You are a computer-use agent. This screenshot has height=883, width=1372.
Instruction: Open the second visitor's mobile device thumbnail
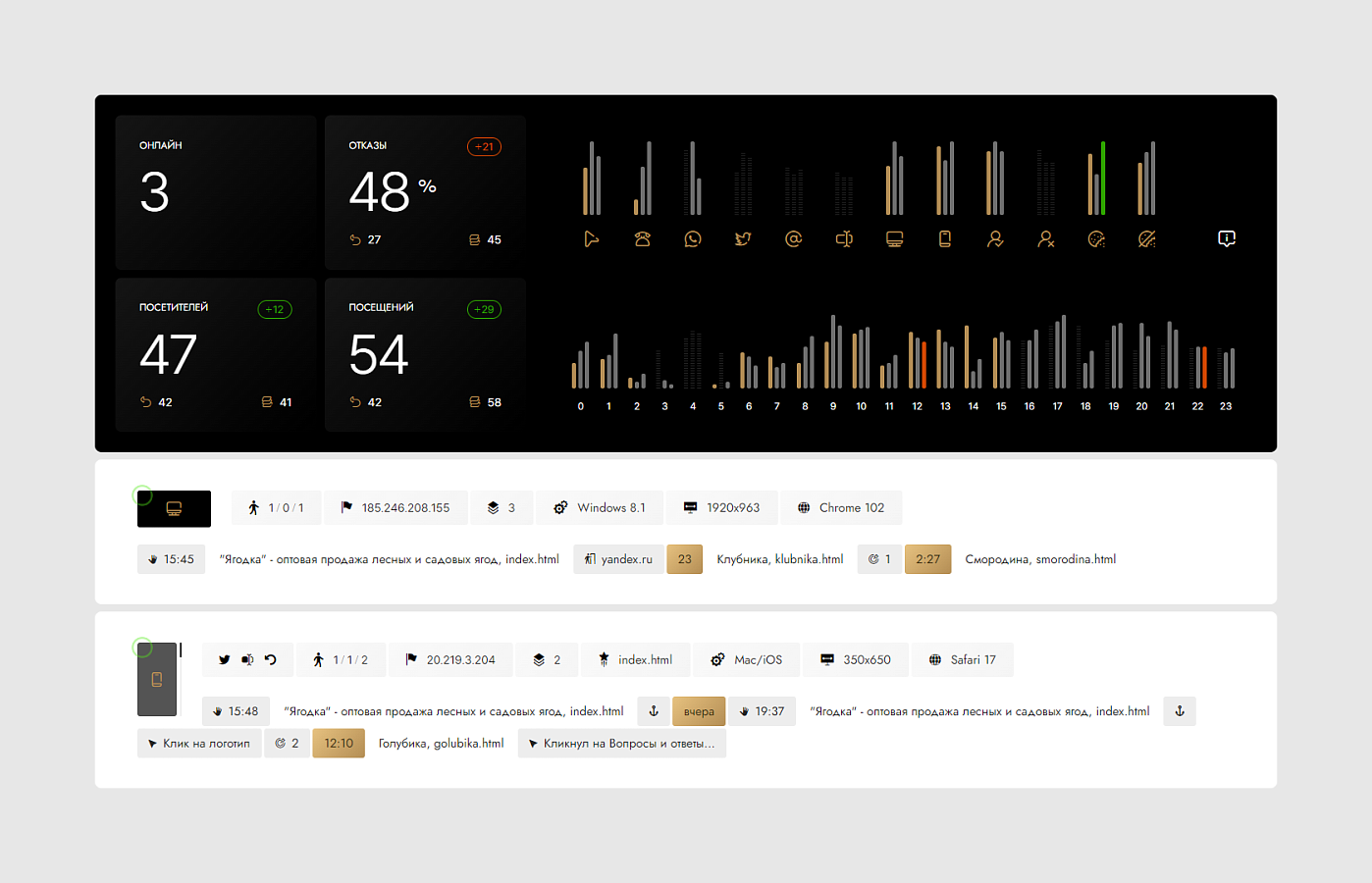pyautogui.click(x=157, y=679)
